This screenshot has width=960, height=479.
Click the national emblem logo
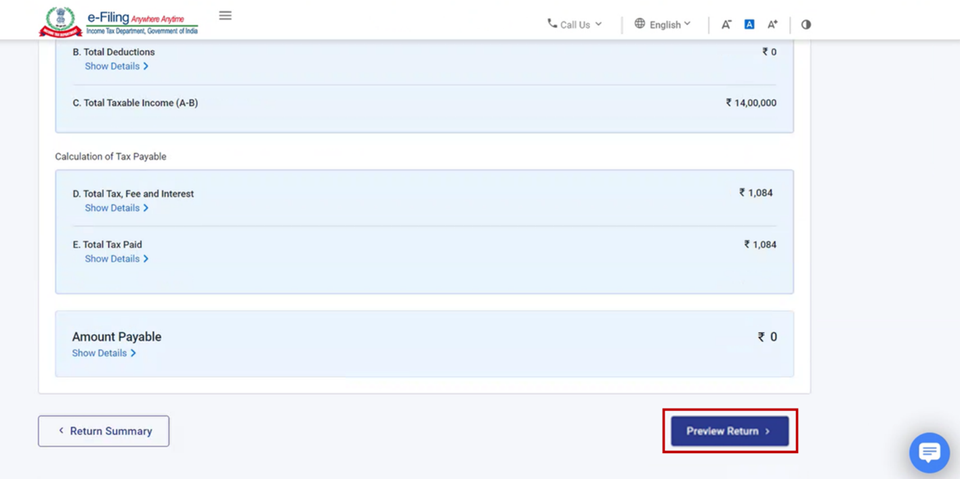tap(60, 20)
